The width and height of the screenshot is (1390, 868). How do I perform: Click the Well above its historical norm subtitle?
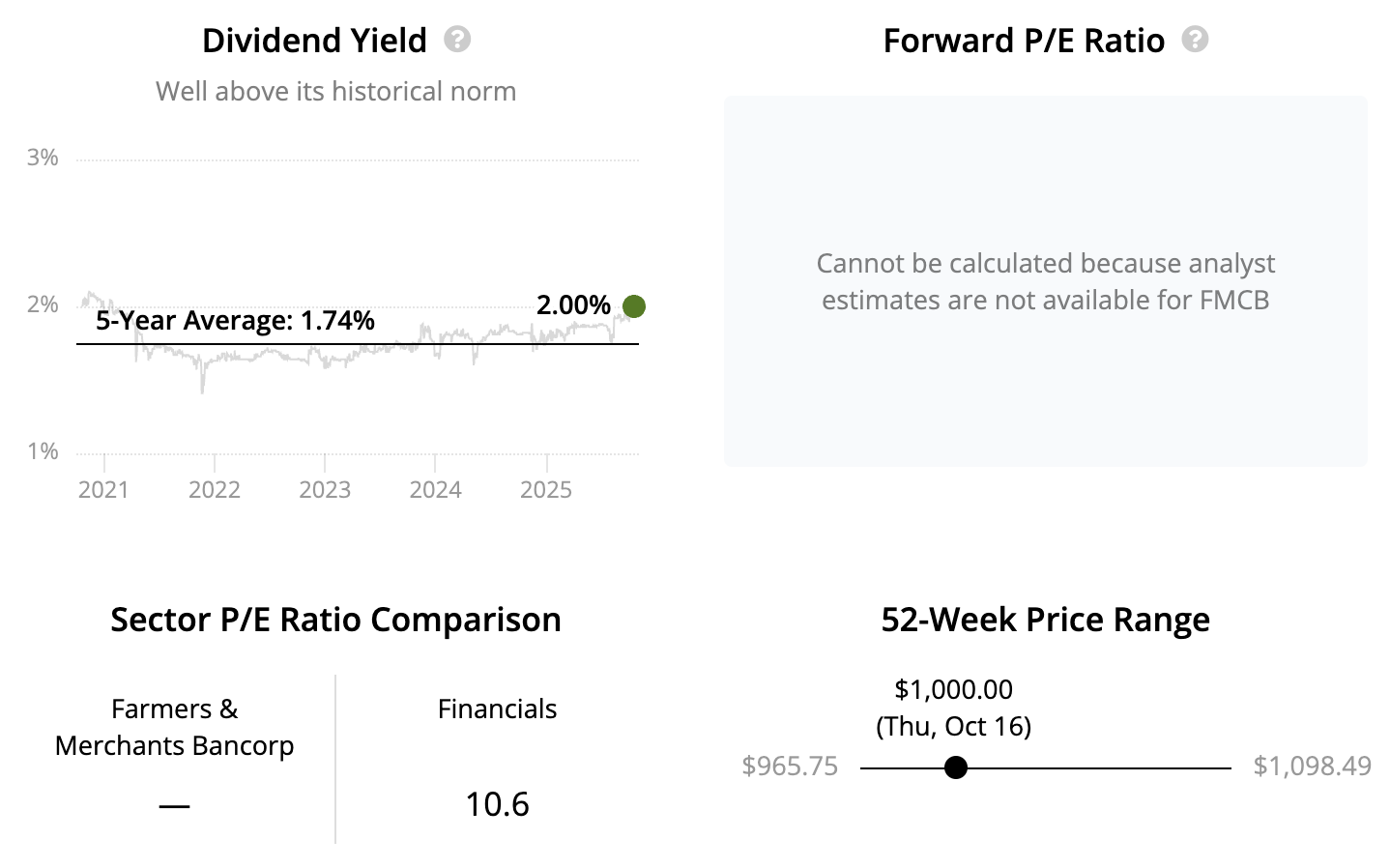coord(335,92)
